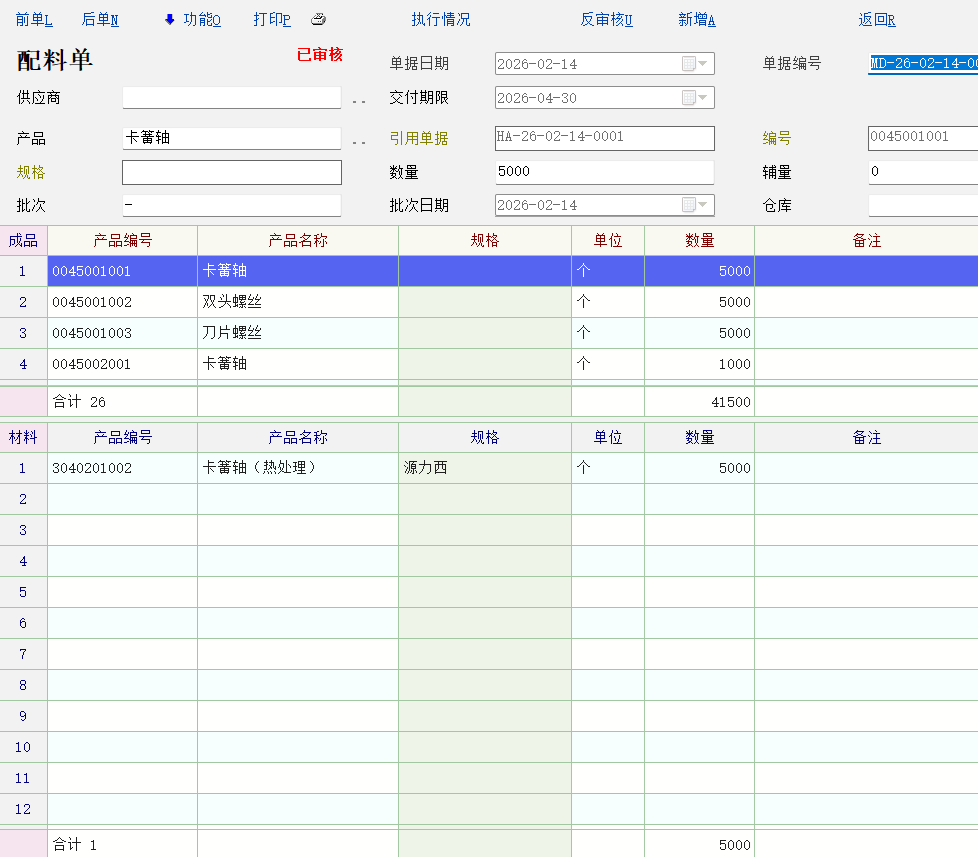978x857 pixels.
Task: Select the 双头螺丝 row in the products table
Action: point(232,302)
